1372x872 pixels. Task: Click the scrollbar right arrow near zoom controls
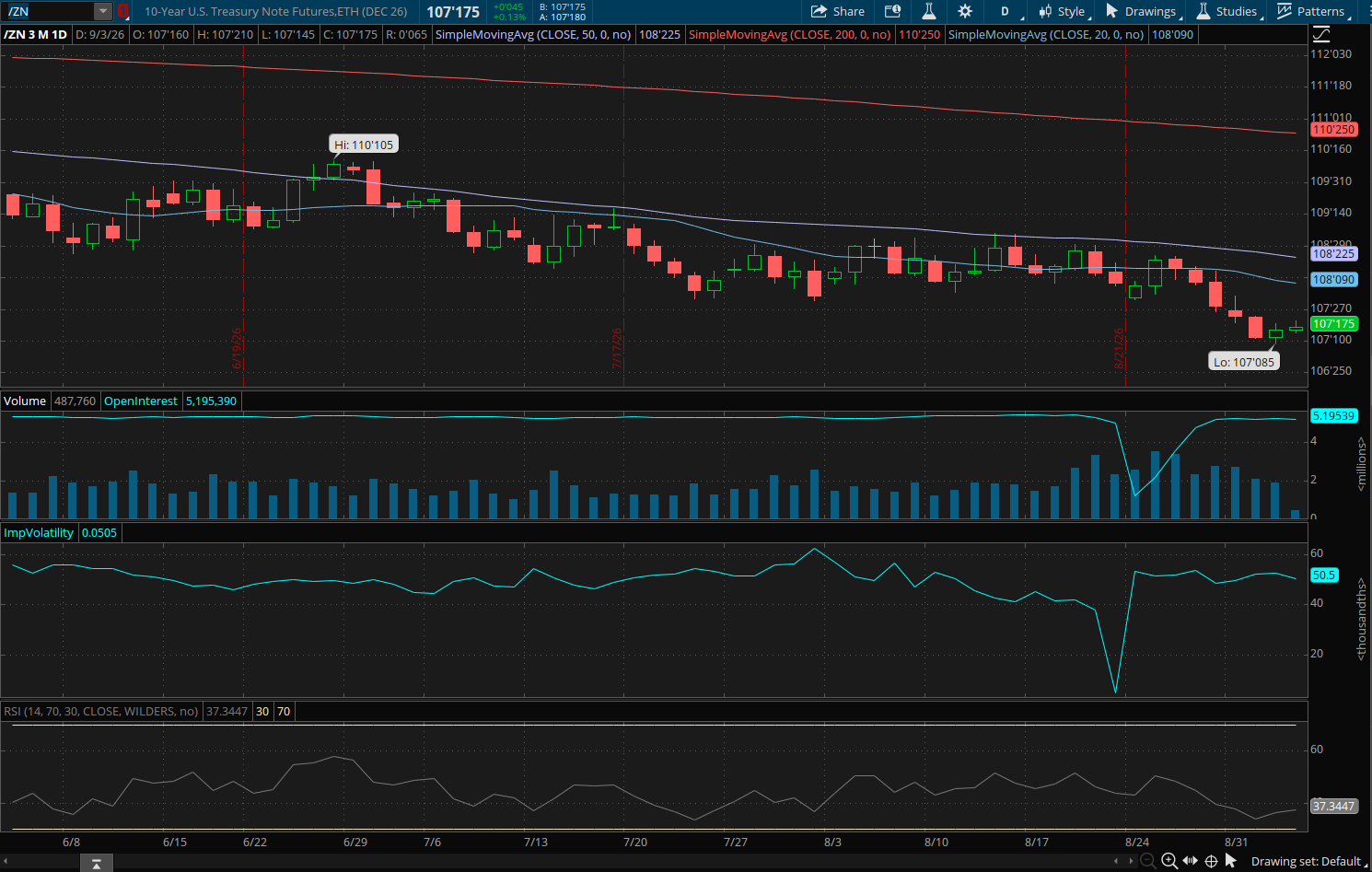coord(1132,861)
